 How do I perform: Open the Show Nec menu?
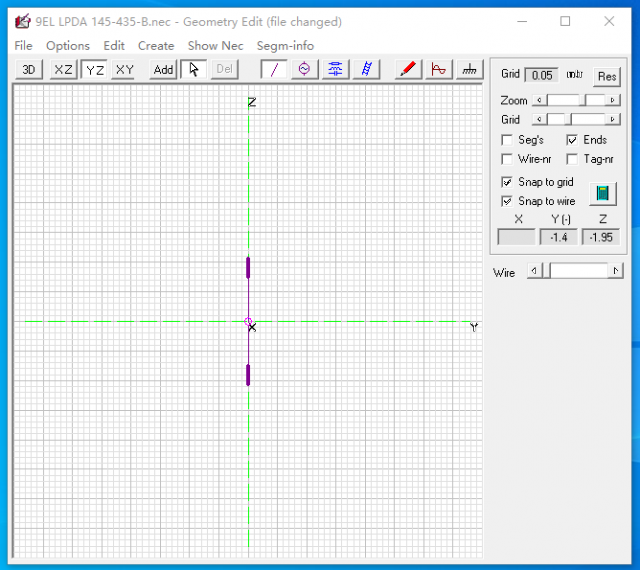216,46
